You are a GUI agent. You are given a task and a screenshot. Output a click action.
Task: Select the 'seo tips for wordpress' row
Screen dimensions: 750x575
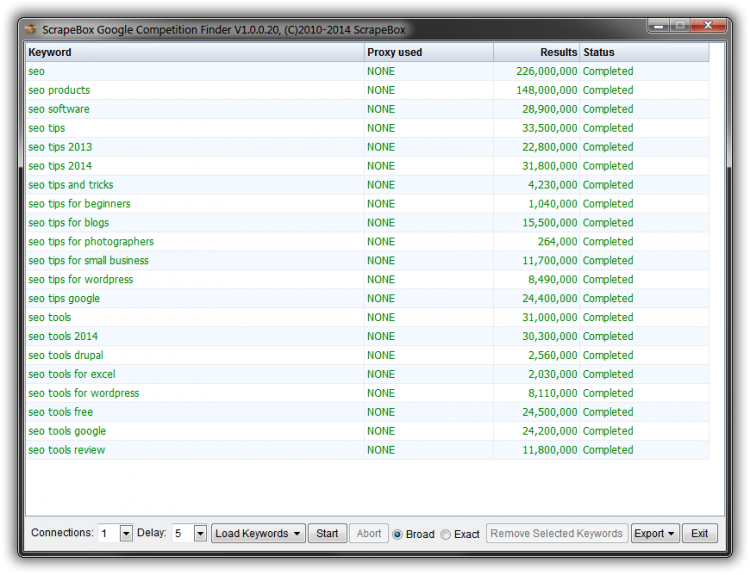point(367,279)
